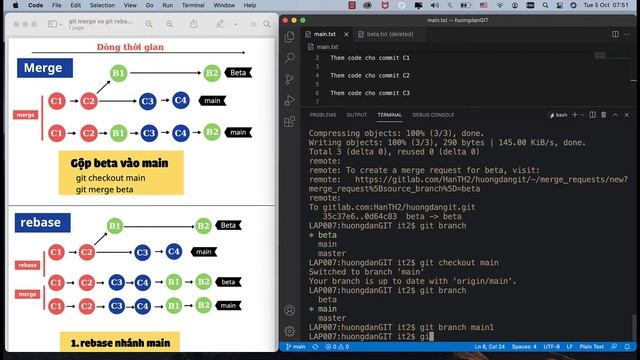This screenshot has width=640, height=360.
Task: Change end of line sequence LF
Action: coord(569,347)
